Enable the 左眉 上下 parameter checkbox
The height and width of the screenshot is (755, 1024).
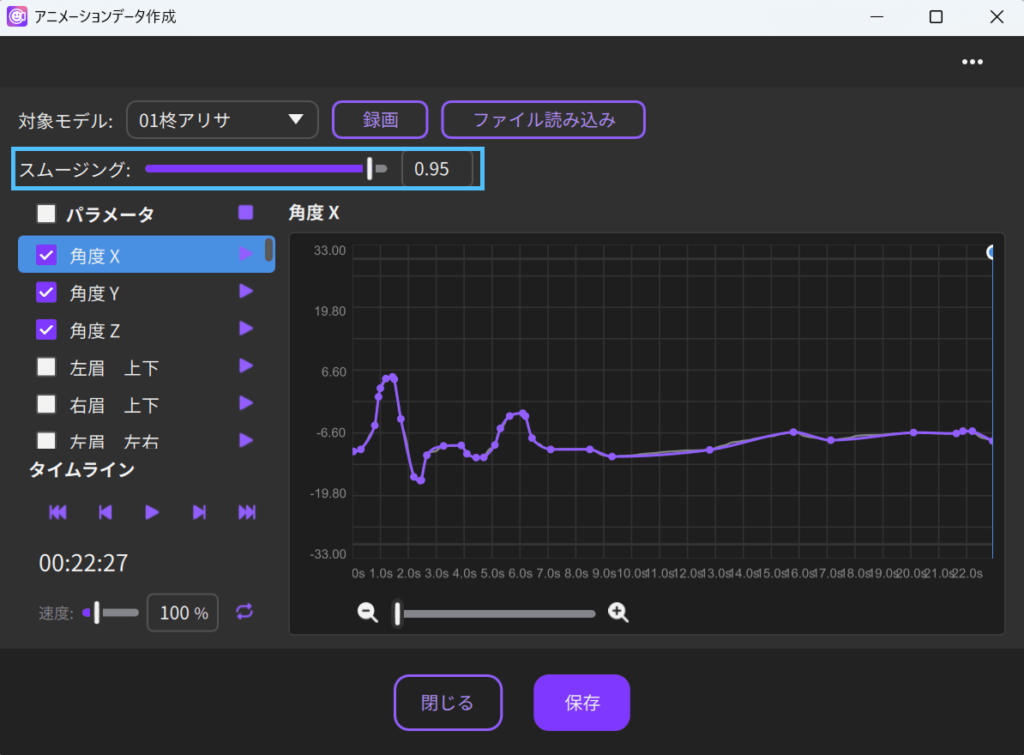(x=46, y=367)
